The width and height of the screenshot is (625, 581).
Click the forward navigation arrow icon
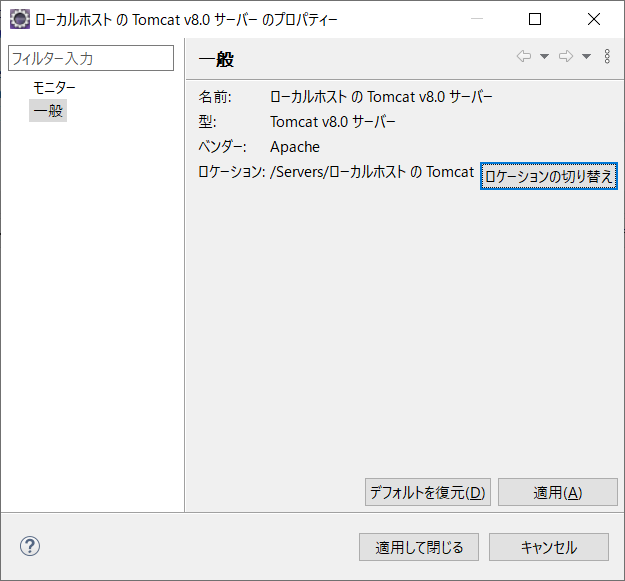(566, 56)
